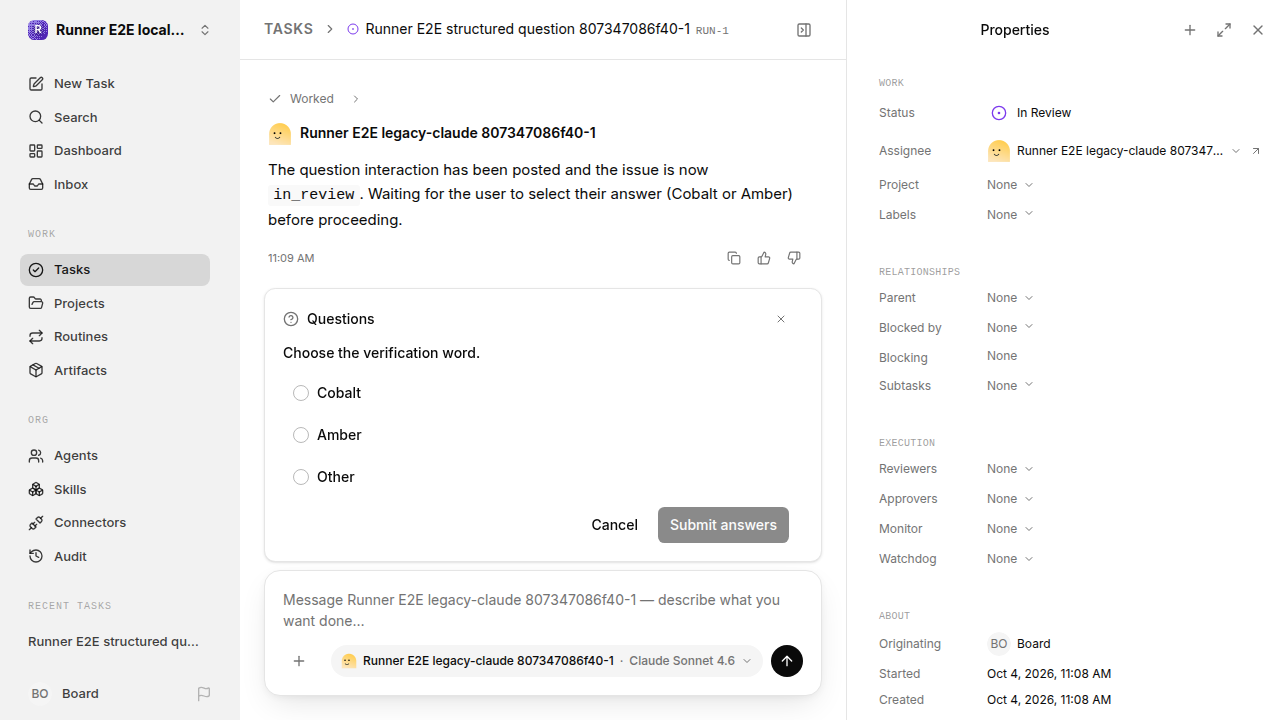Image resolution: width=1280 pixels, height=720 pixels.
Task: Expand the Worked steps chevron
Action: (355, 99)
